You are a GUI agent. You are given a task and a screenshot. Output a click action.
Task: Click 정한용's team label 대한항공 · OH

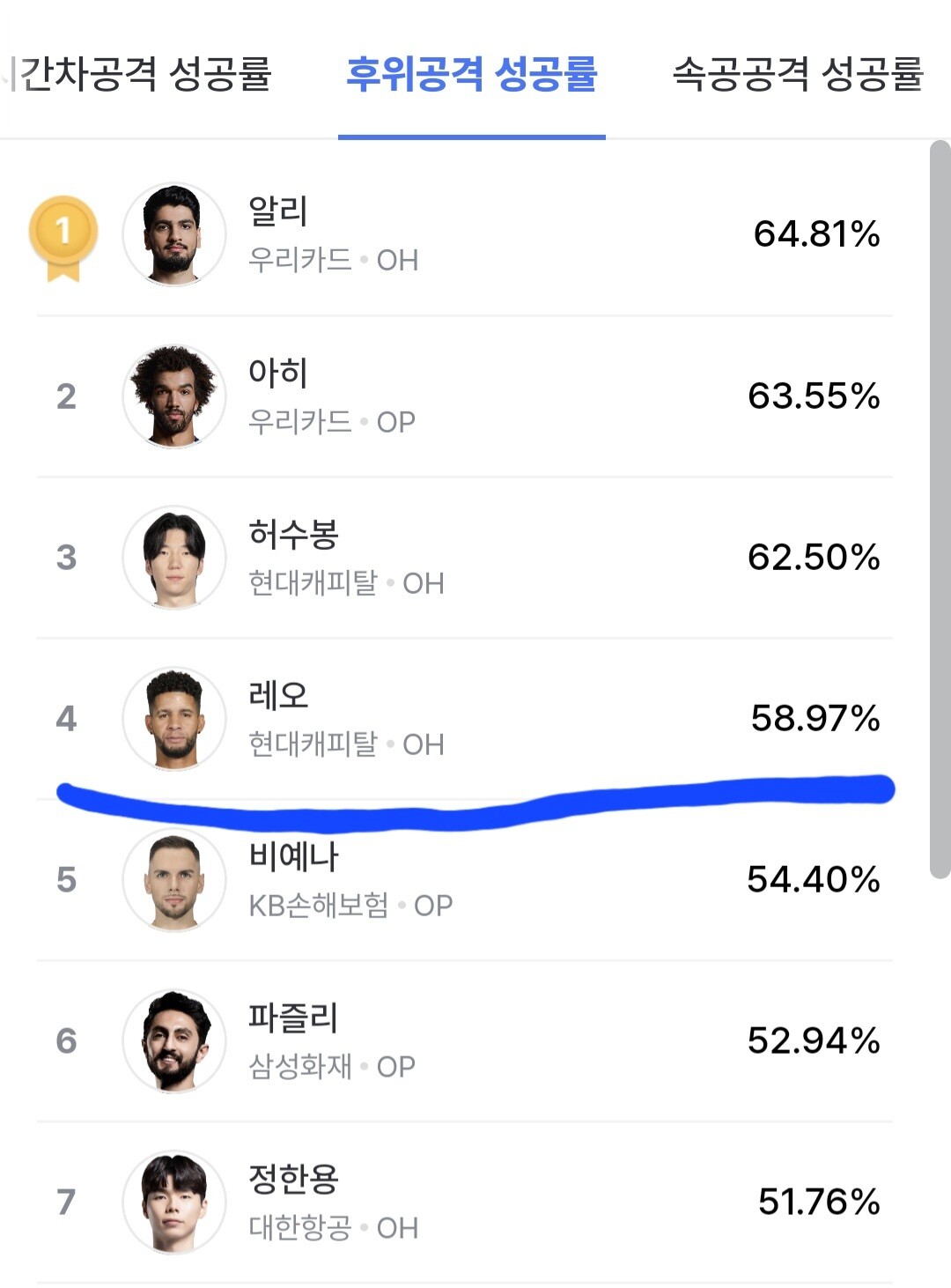coord(333,1228)
